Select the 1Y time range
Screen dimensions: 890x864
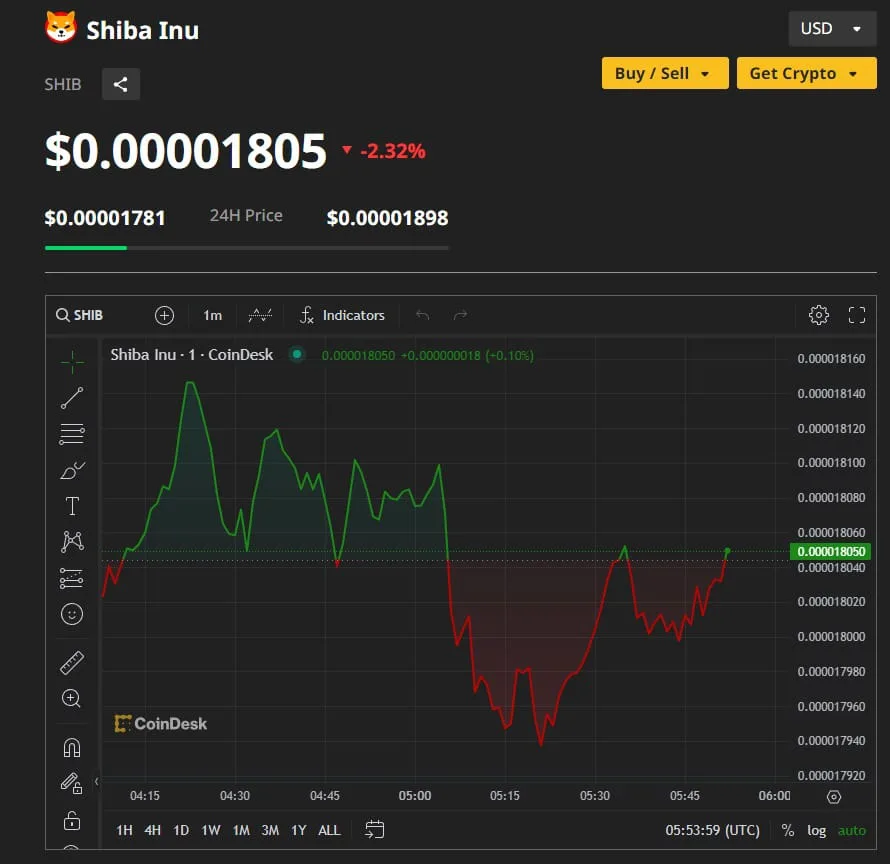tap(299, 831)
